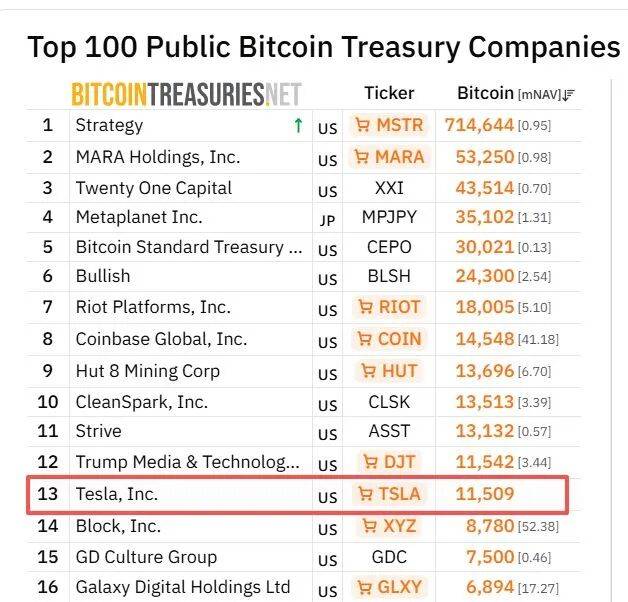Click the mNAV label in the header
Viewport: 628px width, 602px height.
tap(539, 94)
